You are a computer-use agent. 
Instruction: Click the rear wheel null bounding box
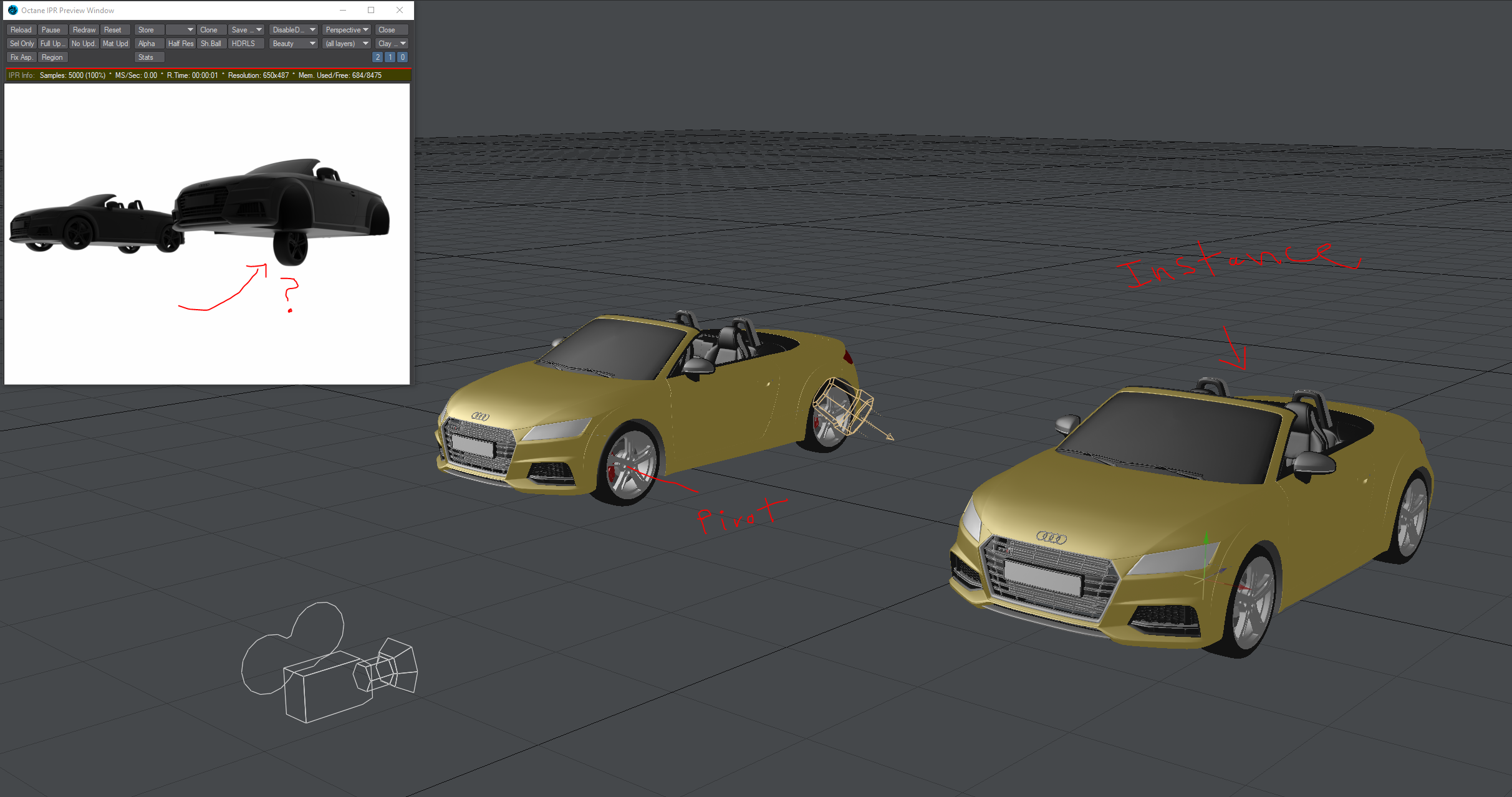tap(843, 405)
